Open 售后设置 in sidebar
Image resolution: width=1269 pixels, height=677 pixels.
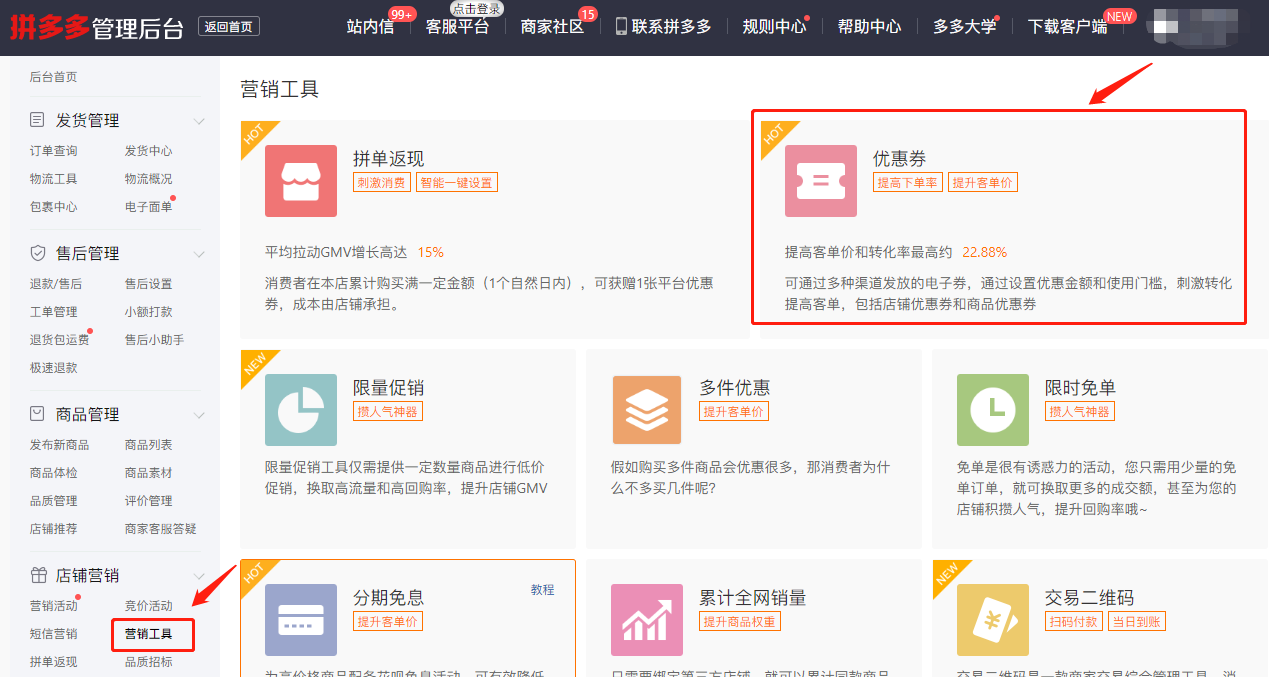pos(148,284)
